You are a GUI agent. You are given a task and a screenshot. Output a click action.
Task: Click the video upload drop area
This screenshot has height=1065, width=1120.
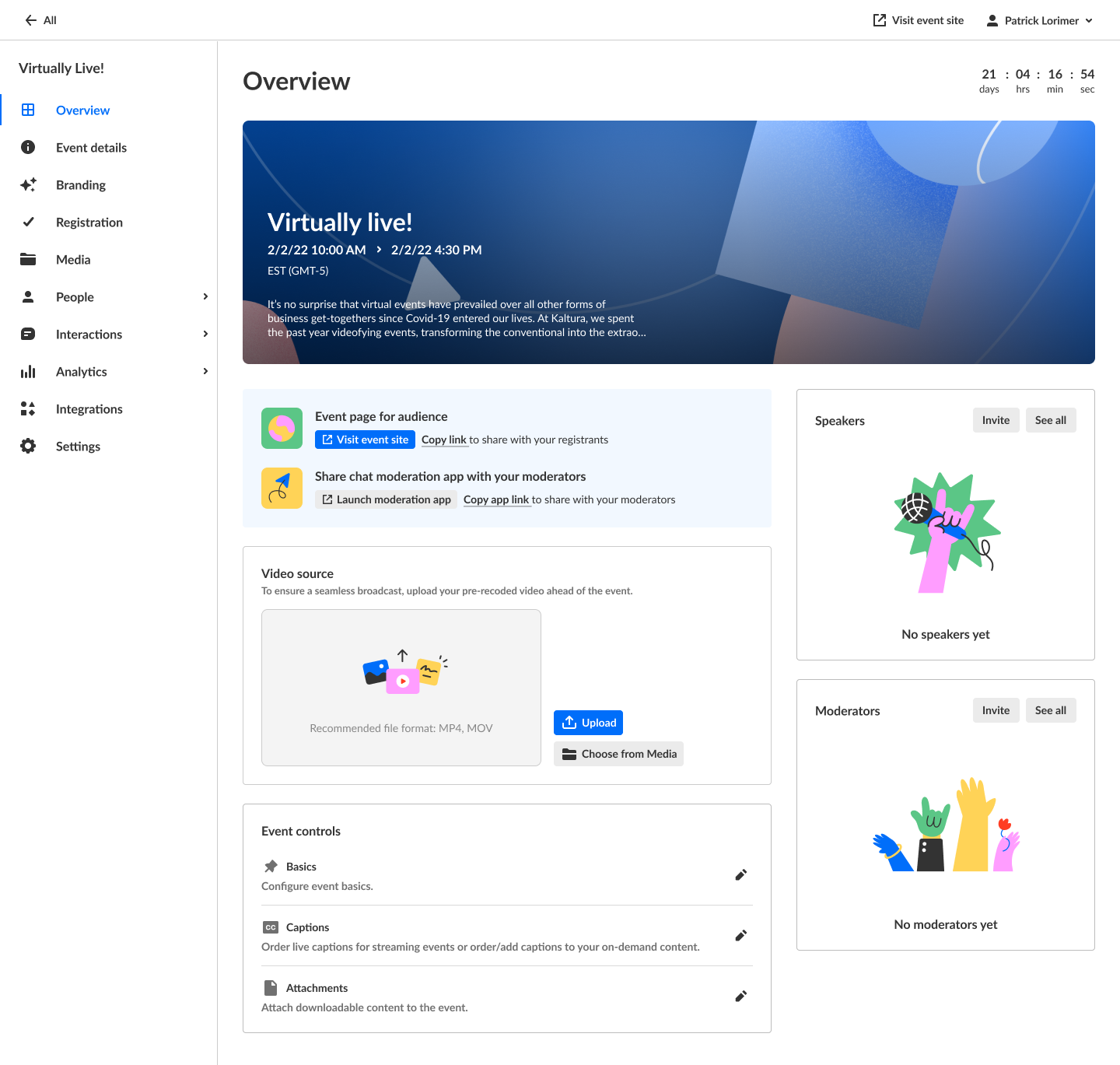[401, 688]
